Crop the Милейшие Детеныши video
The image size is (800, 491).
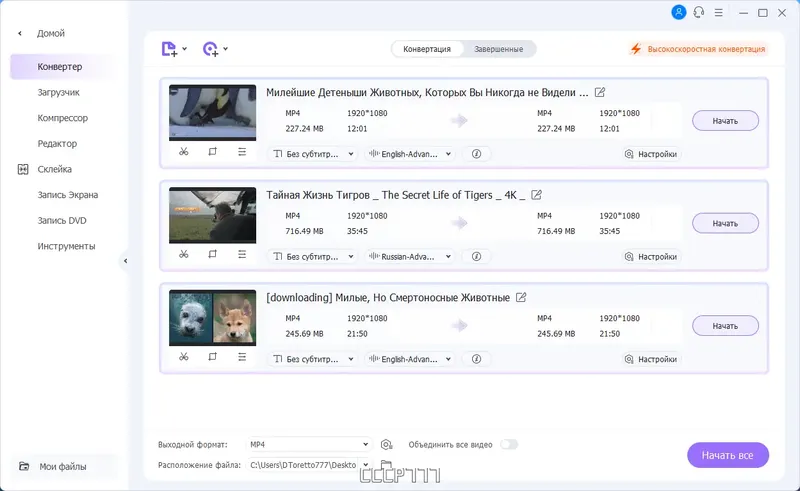213,152
